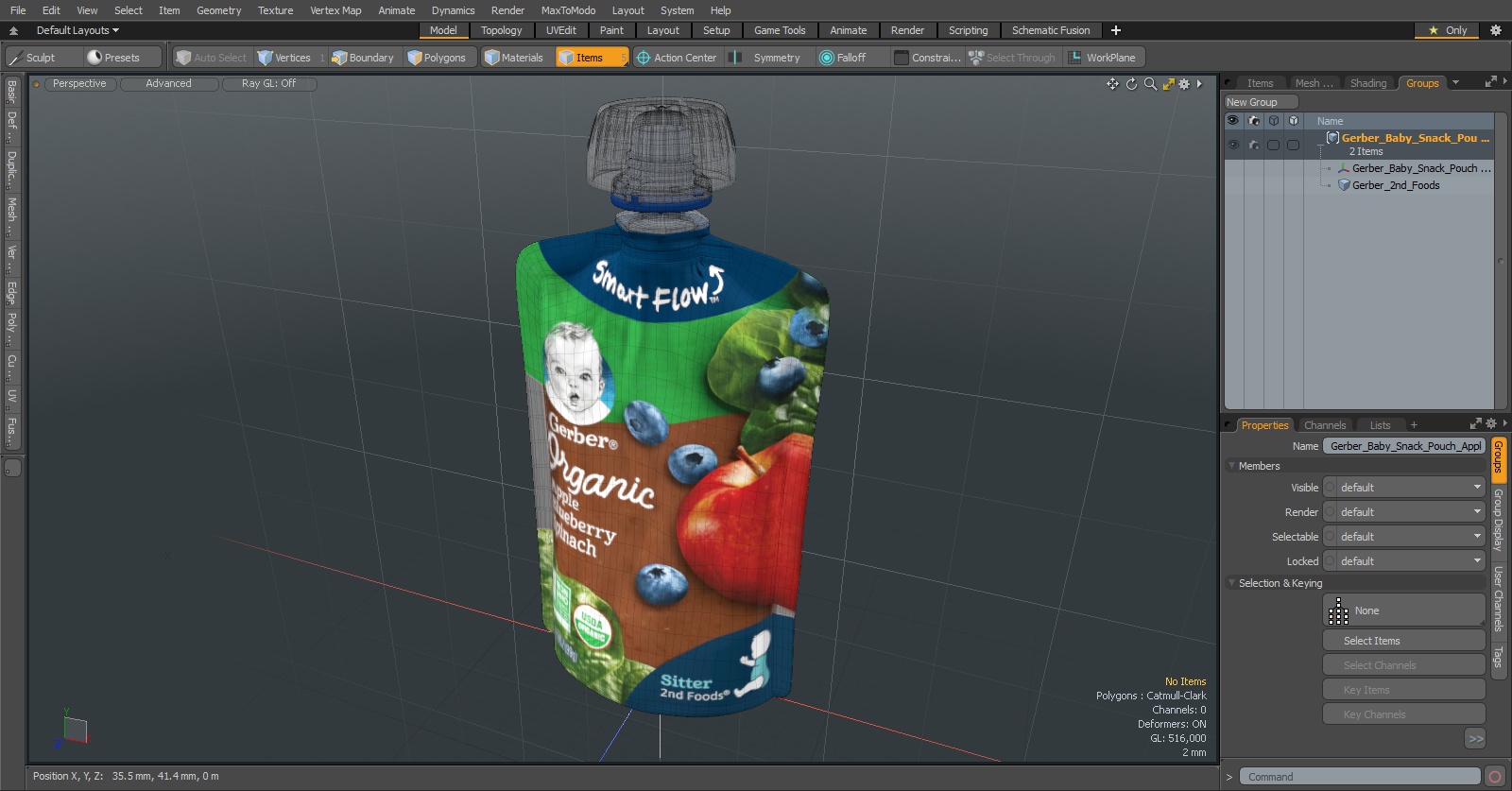Switch to the Schematic Fusion tab
Image resolution: width=1512 pixels, height=791 pixels.
1051,30
